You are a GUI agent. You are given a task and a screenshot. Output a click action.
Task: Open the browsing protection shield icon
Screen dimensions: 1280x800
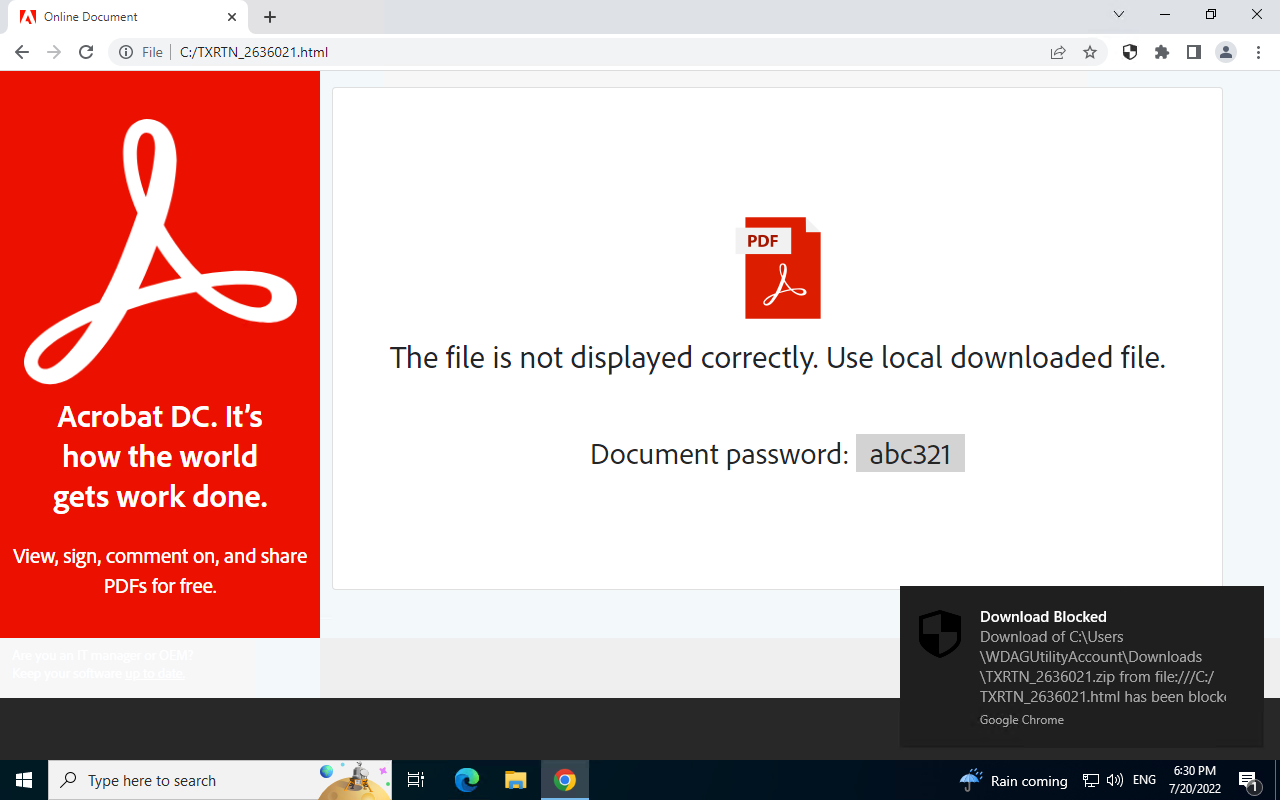(1129, 52)
